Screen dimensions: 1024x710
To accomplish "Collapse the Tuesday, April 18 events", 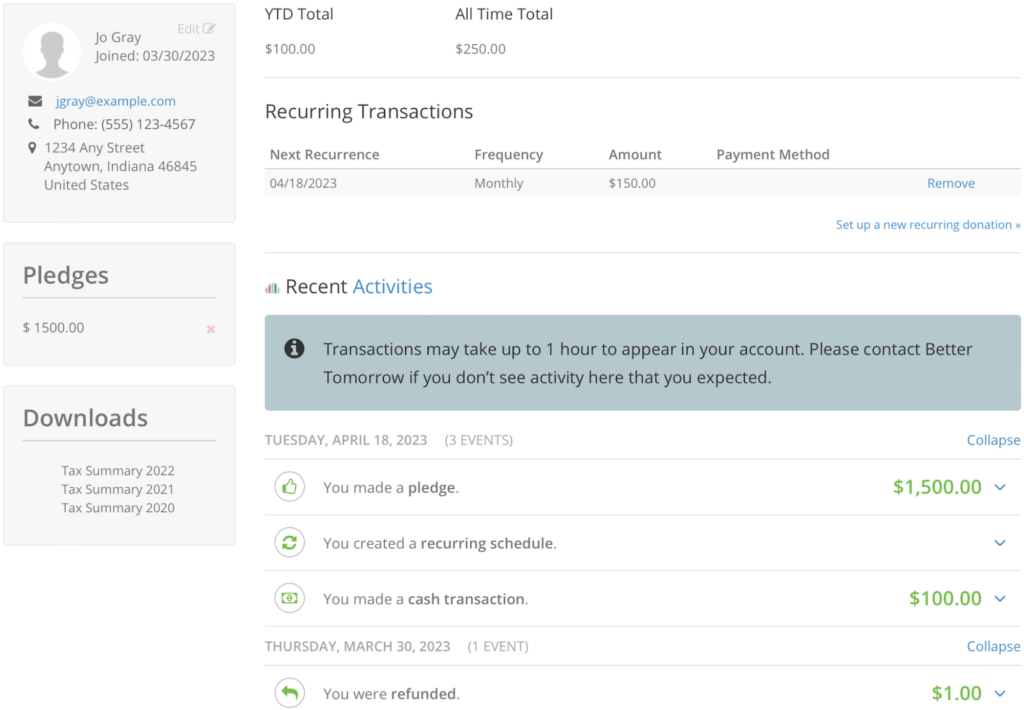I will pyautogui.click(x=993, y=440).
